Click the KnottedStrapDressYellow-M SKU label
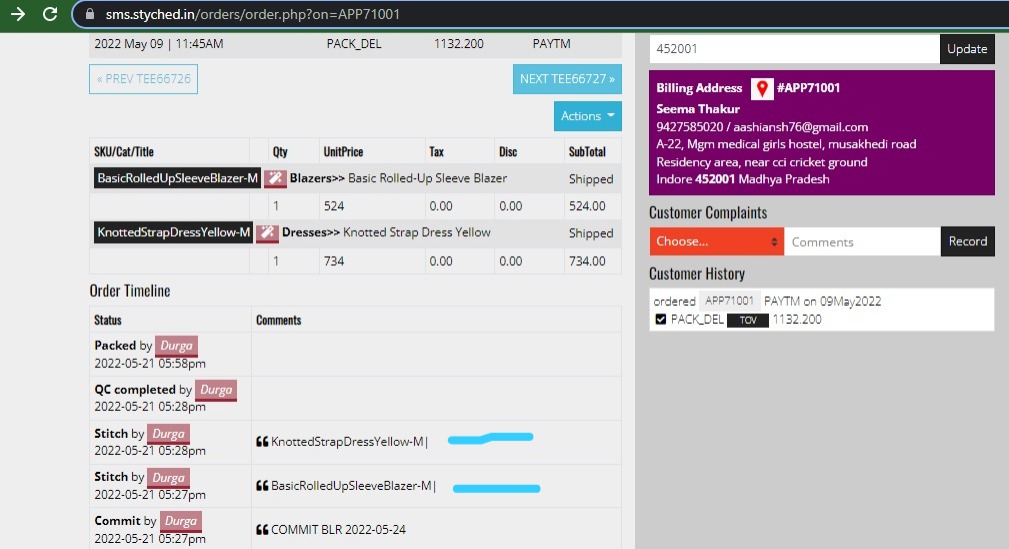 [174, 232]
